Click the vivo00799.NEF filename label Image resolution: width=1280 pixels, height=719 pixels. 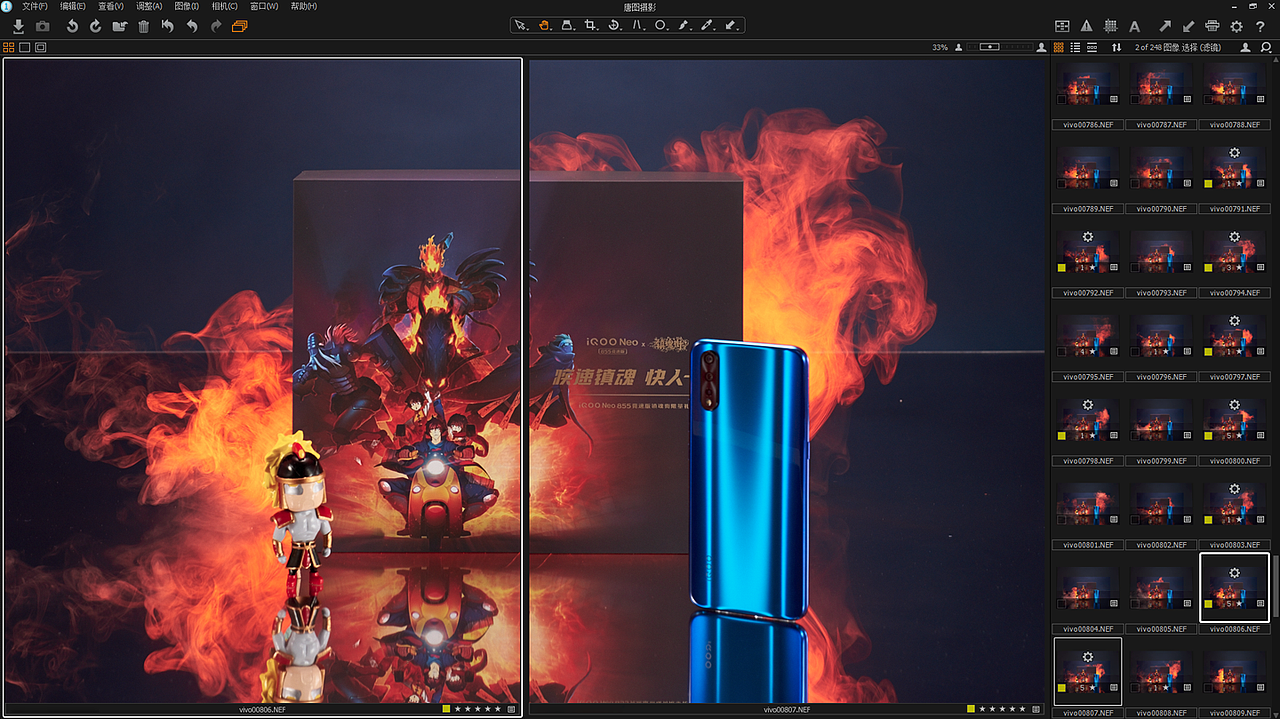(1161, 461)
